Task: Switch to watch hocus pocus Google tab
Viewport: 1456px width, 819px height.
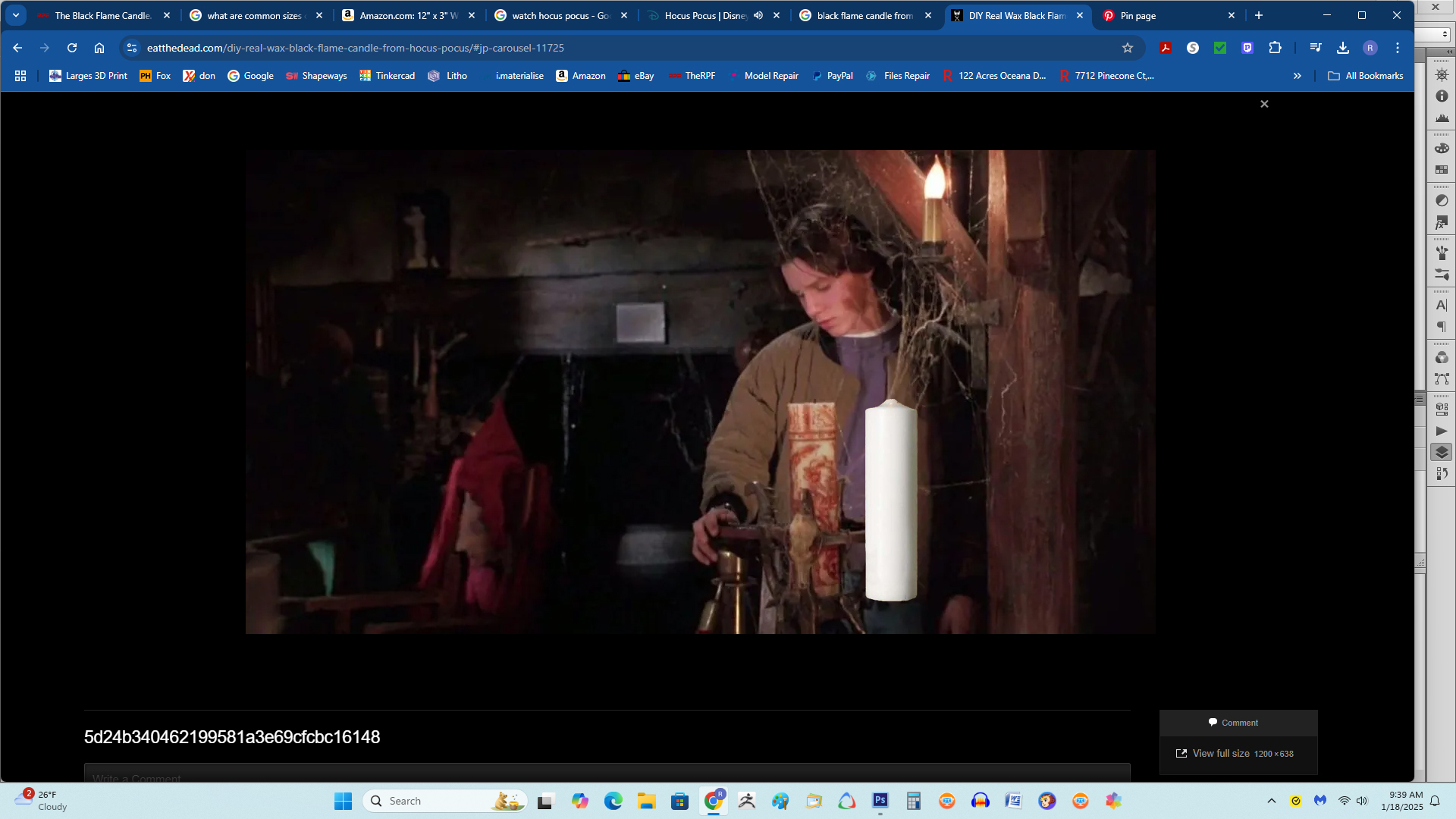Action: pos(560,15)
